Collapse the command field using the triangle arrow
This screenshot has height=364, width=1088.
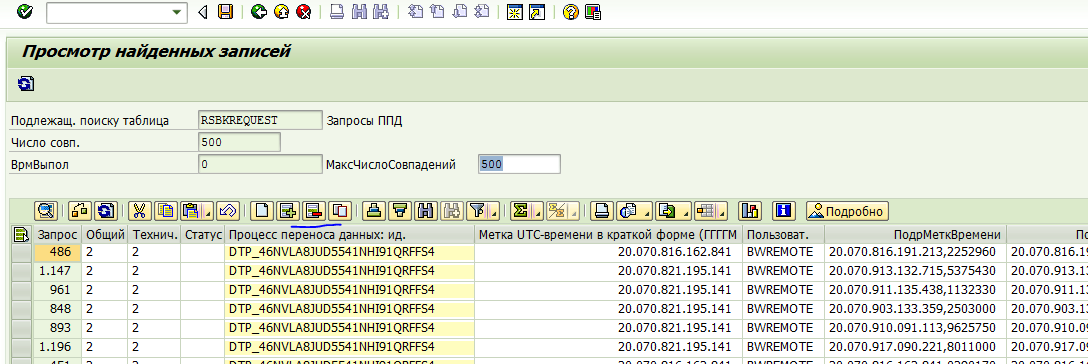coord(203,12)
